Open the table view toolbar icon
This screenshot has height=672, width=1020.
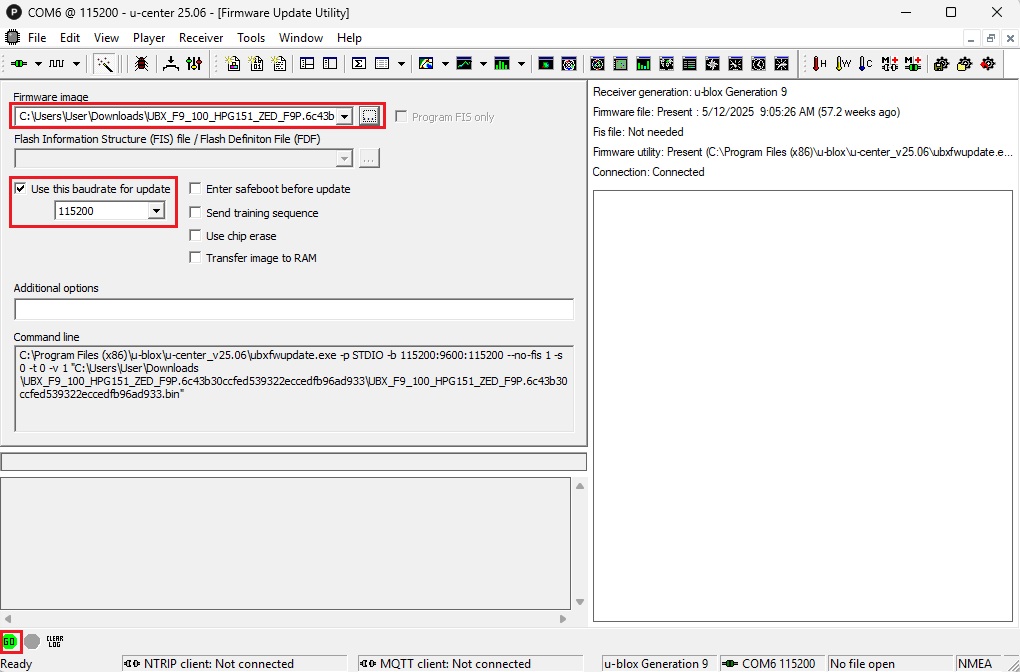(x=382, y=64)
